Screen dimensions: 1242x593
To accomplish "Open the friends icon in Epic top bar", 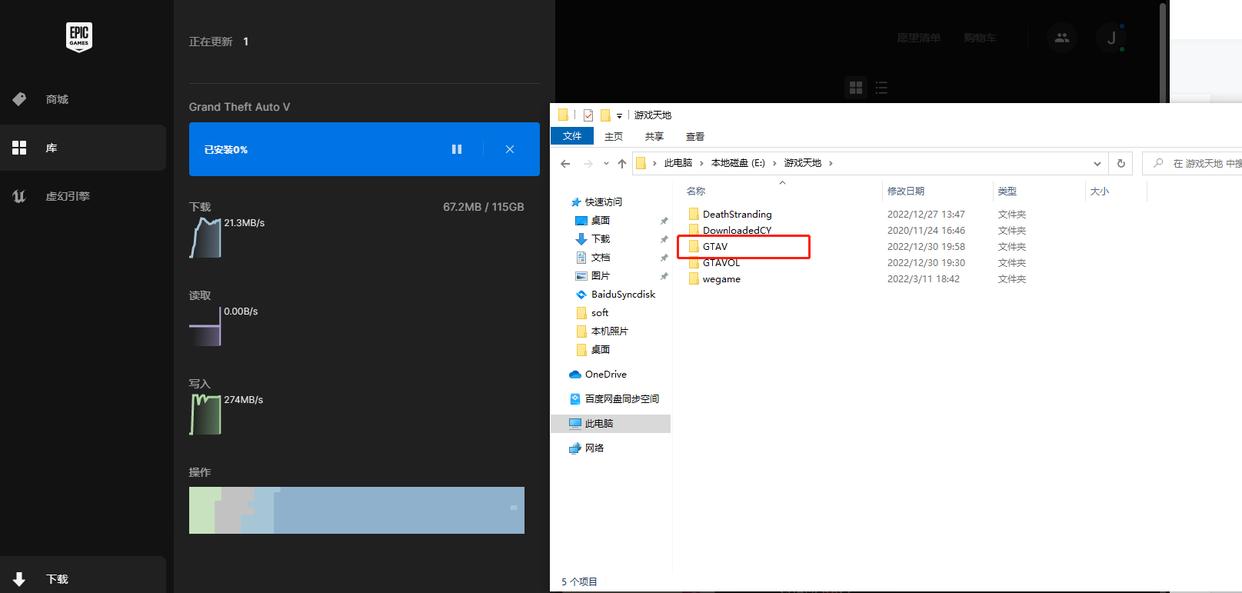I will (x=1061, y=38).
